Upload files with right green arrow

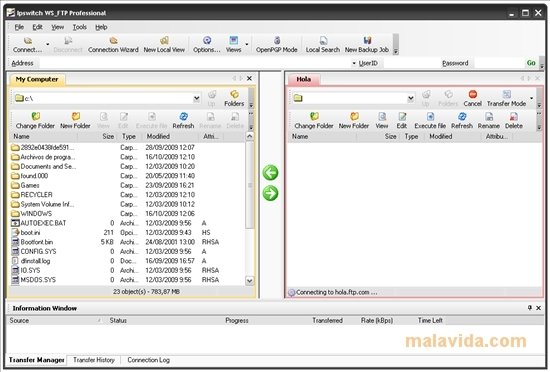tap(270, 193)
